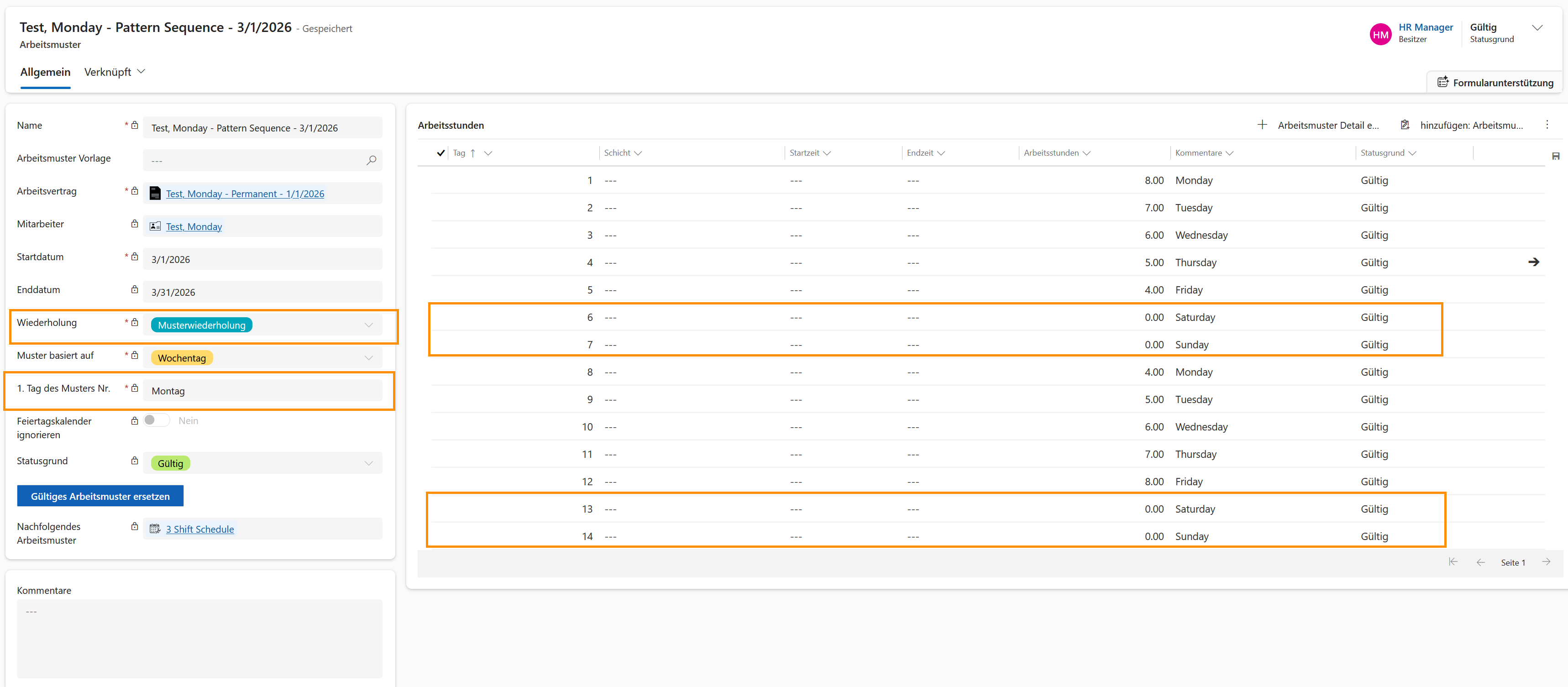Toggle Feiertagskalender ignorieren switch
This screenshot has width=1568, height=687.
(156, 420)
